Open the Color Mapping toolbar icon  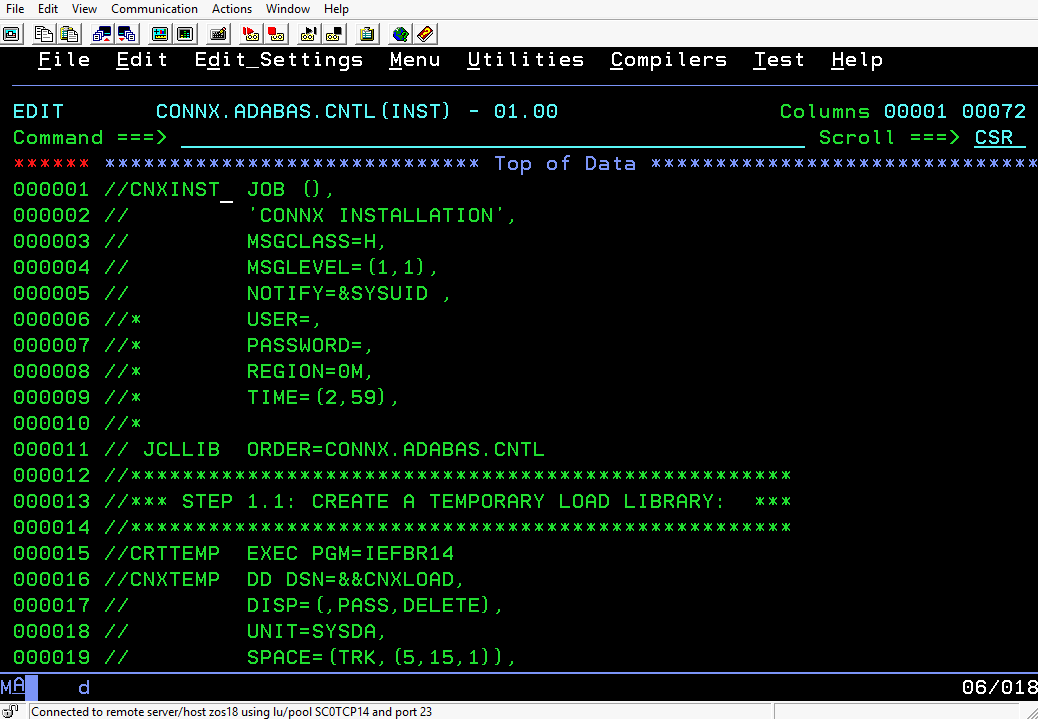(185, 34)
